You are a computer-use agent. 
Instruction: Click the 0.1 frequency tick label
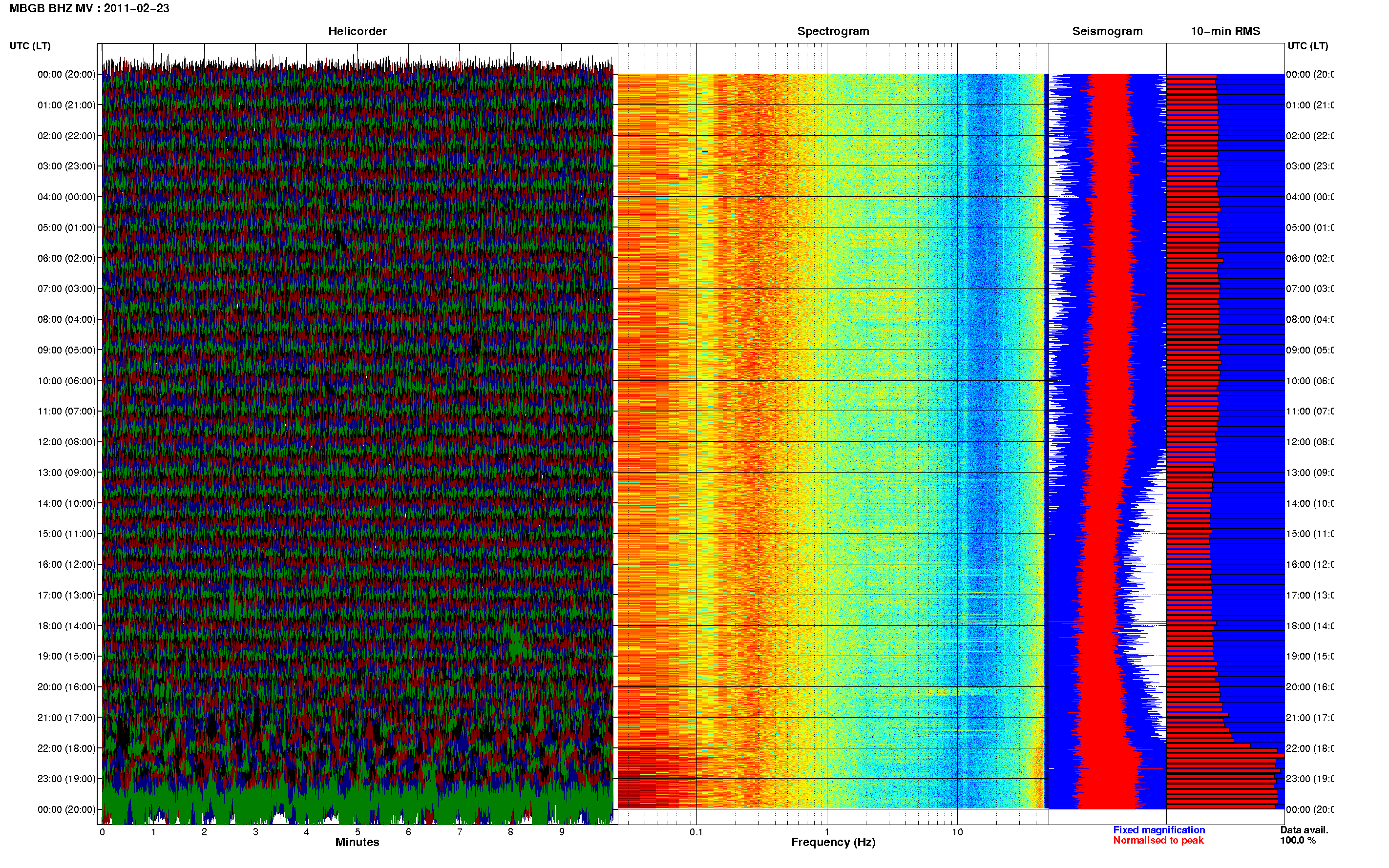coord(696,832)
